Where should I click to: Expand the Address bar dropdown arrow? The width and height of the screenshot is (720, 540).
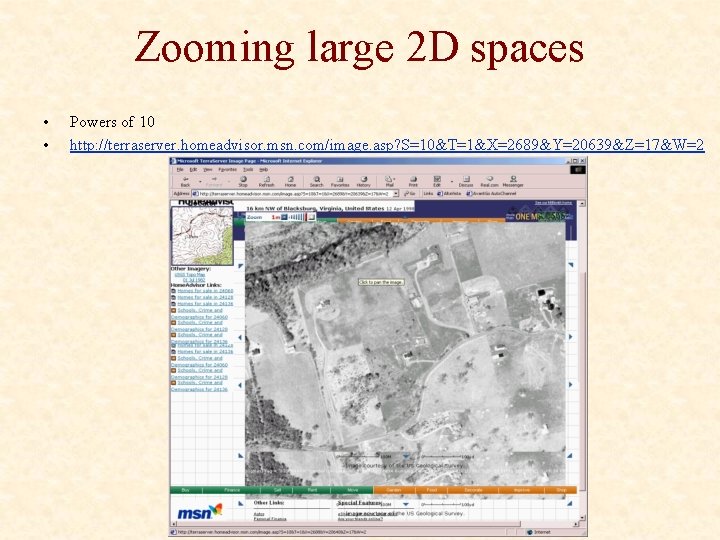(396, 194)
